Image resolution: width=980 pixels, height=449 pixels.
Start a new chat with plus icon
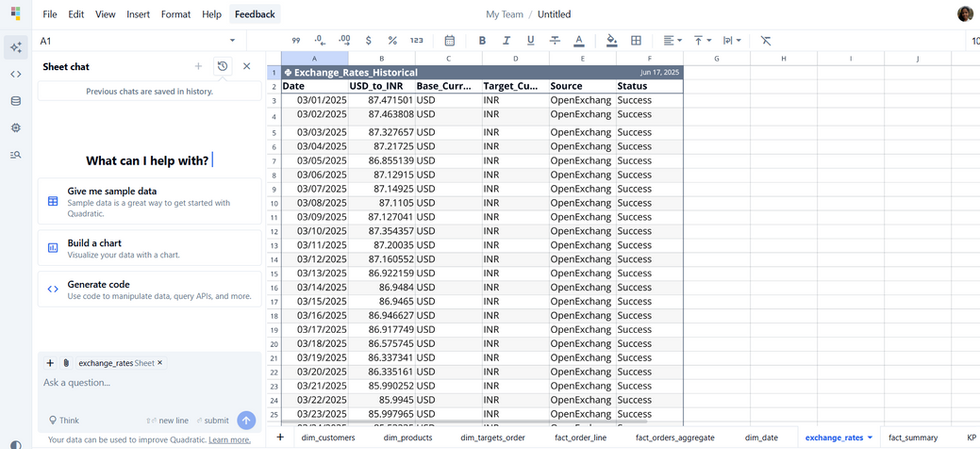pyautogui.click(x=198, y=66)
